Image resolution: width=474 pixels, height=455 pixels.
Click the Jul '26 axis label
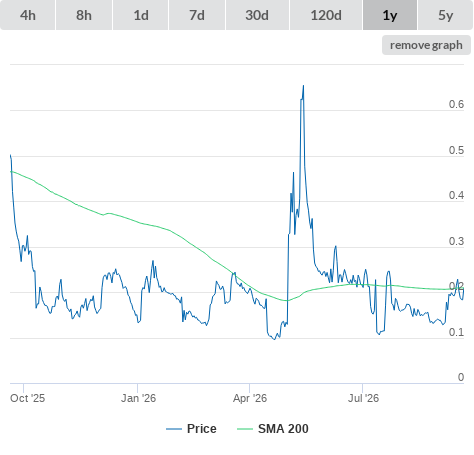363,398
